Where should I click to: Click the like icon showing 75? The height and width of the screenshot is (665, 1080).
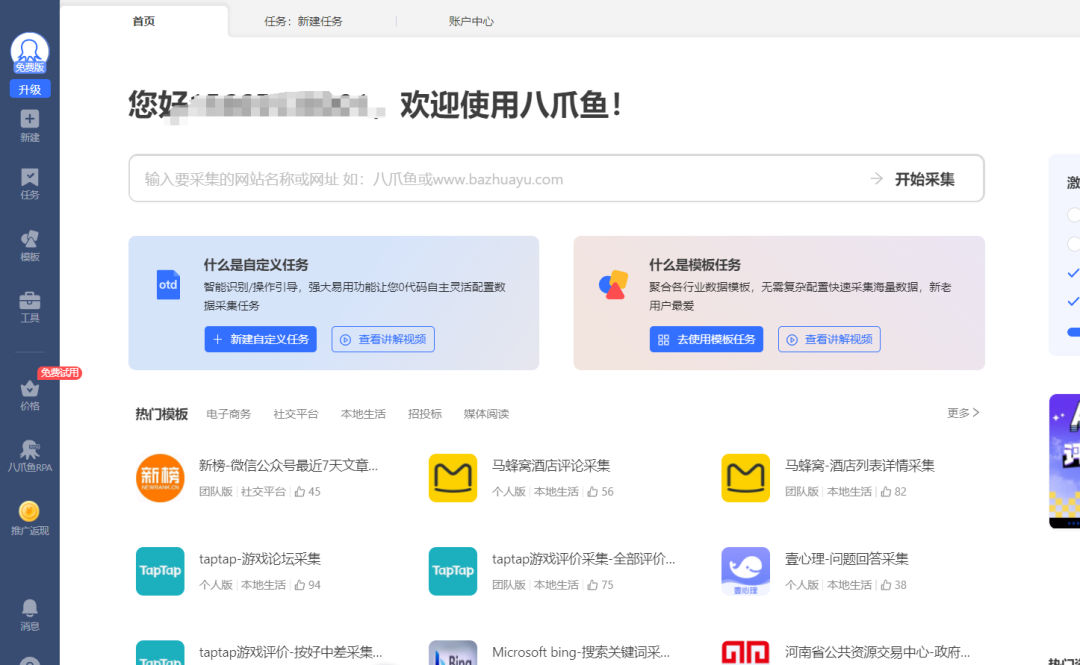pyautogui.click(x=592, y=585)
